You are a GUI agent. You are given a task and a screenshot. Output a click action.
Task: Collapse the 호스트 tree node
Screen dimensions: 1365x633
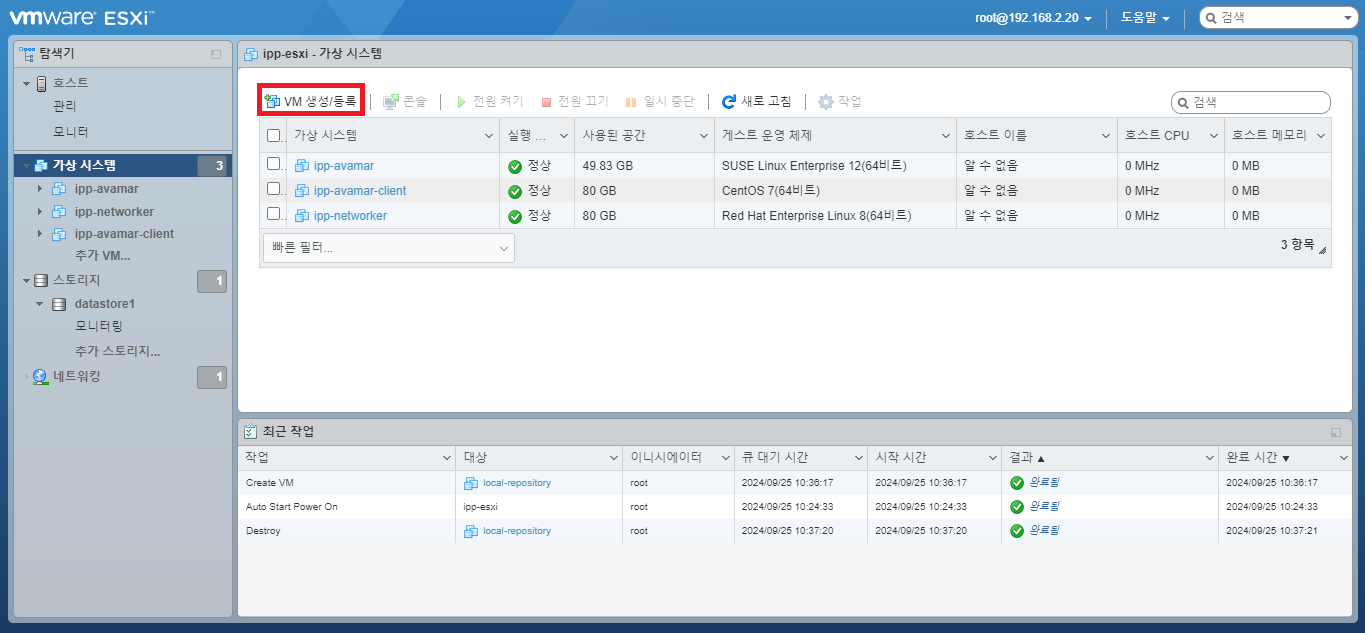coord(27,83)
